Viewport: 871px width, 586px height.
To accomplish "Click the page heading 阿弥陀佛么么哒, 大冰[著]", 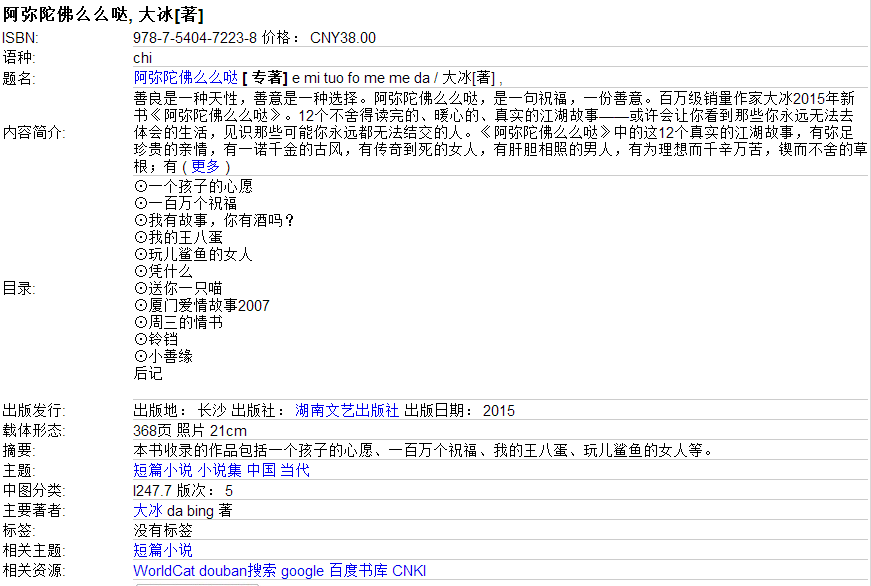I will tap(103, 14).
